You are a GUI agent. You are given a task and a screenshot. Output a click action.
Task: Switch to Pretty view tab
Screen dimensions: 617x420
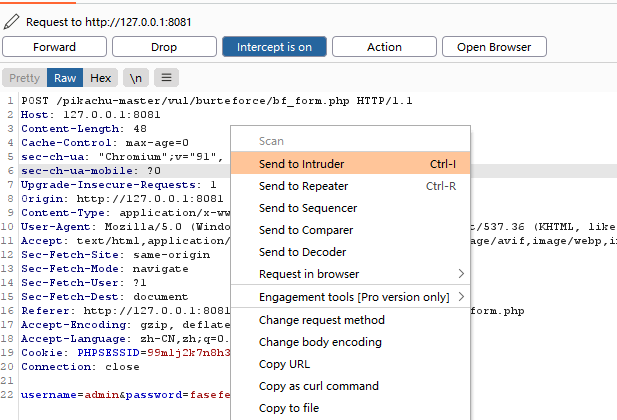pos(25,78)
